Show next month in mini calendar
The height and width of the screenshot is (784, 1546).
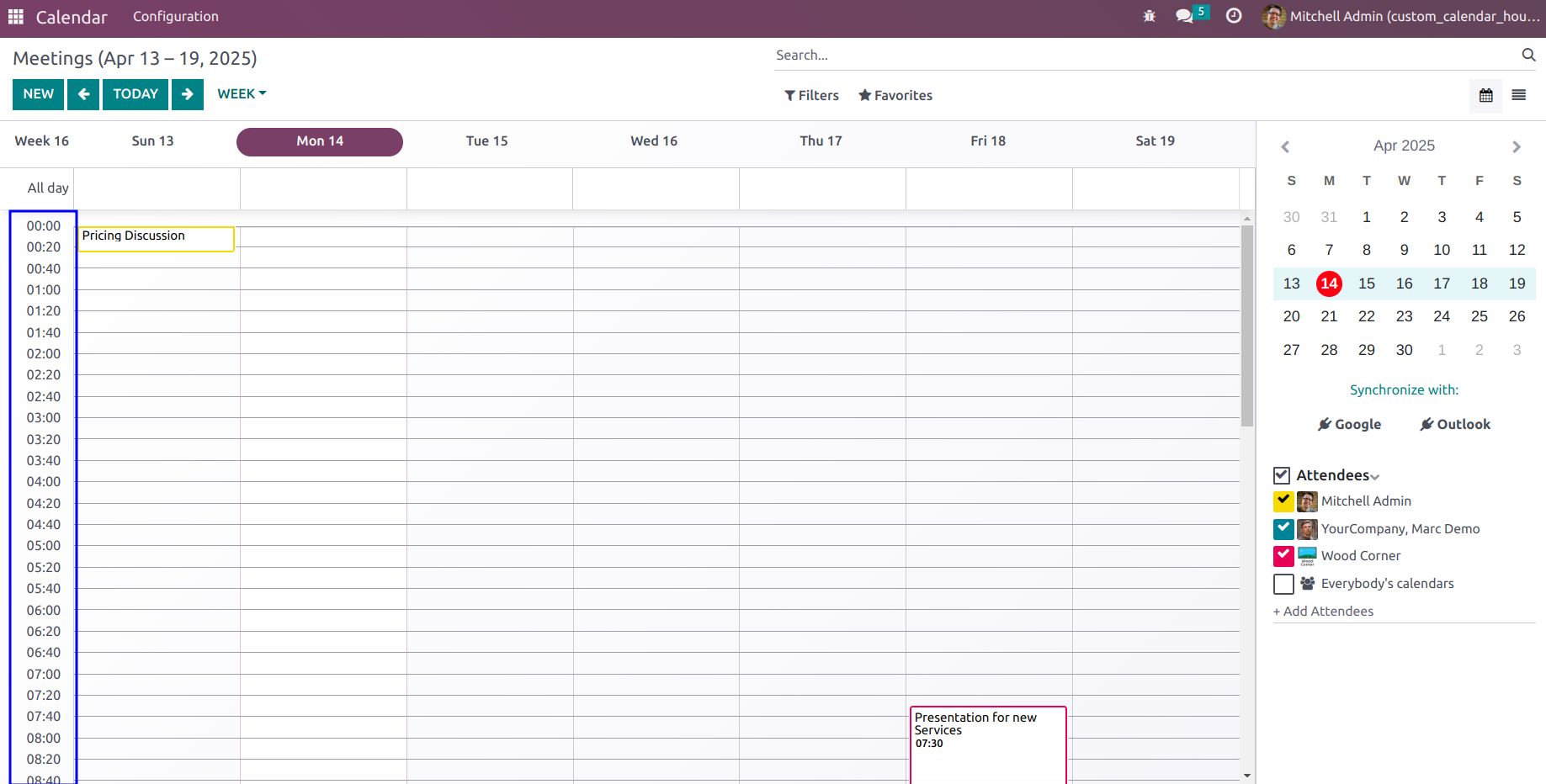(1517, 147)
